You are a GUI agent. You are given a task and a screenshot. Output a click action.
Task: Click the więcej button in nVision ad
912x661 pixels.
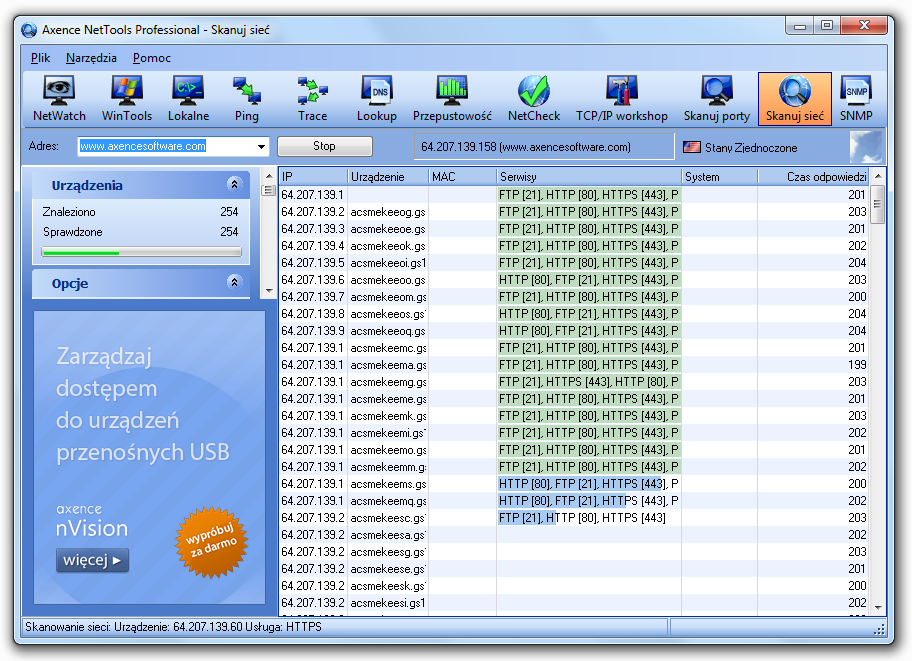pyautogui.click(x=92, y=560)
